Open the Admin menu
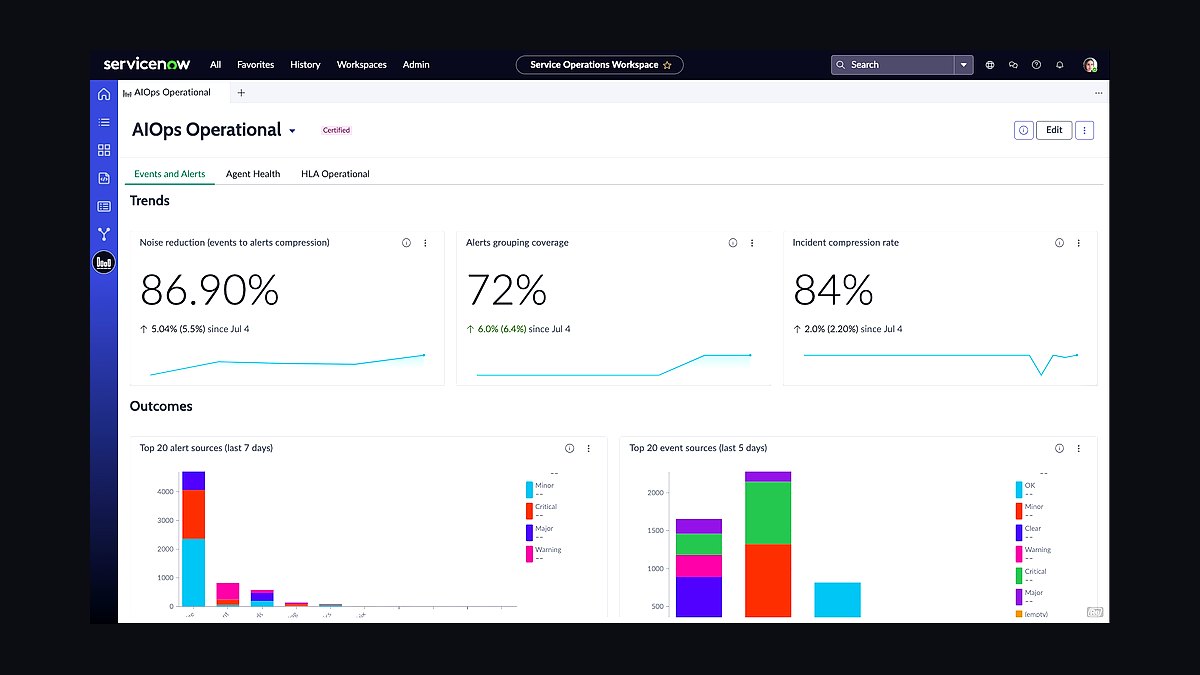 [x=416, y=65]
